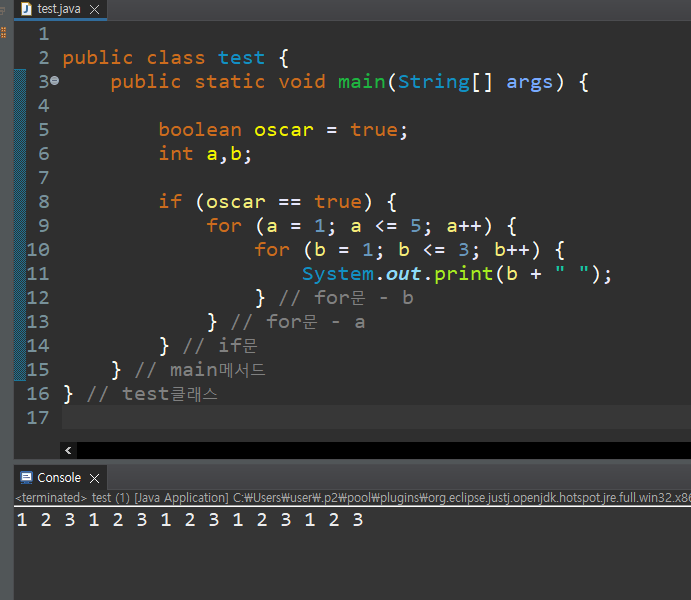Click line number 5 in the gutter
The width and height of the screenshot is (691, 600).
(x=44, y=130)
